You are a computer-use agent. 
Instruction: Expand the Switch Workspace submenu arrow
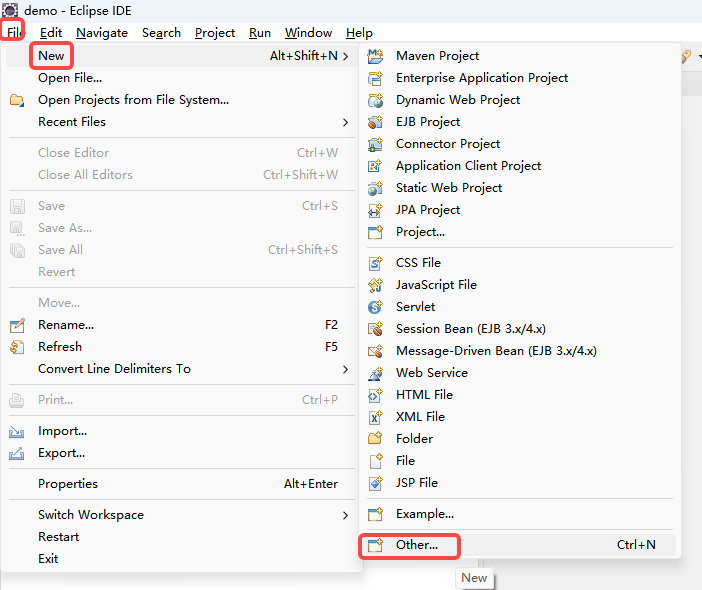[x=345, y=515]
